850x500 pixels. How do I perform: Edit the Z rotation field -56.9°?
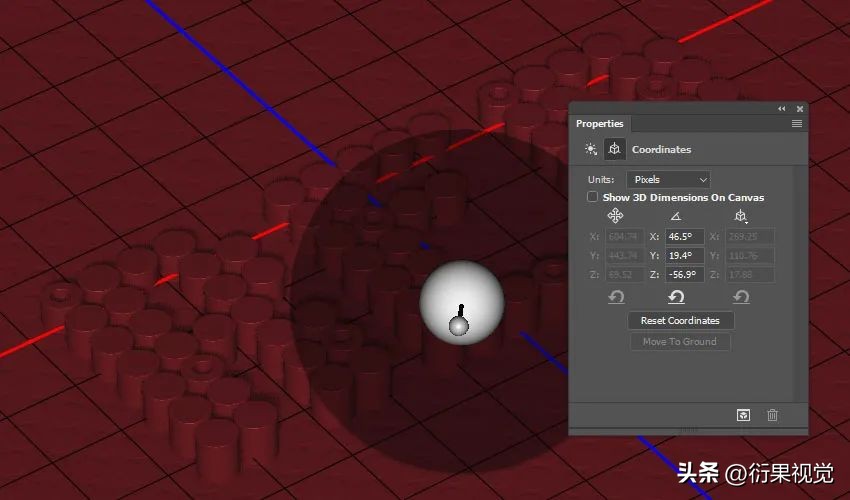point(685,274)
